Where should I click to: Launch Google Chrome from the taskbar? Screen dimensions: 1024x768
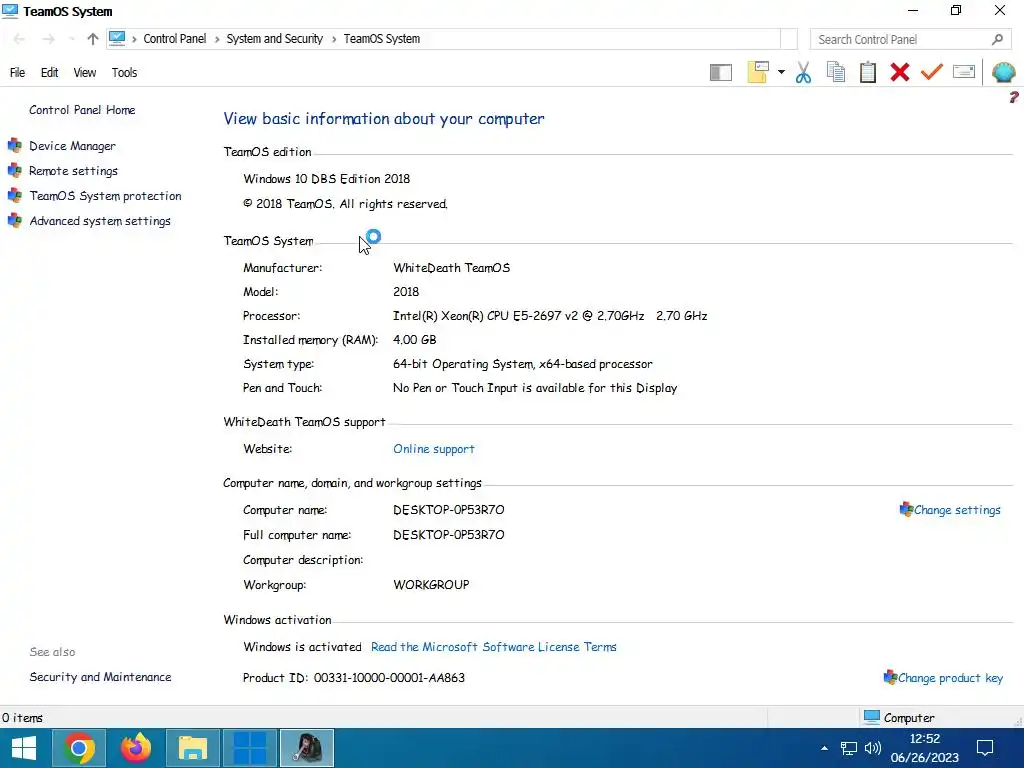(79, 748)
